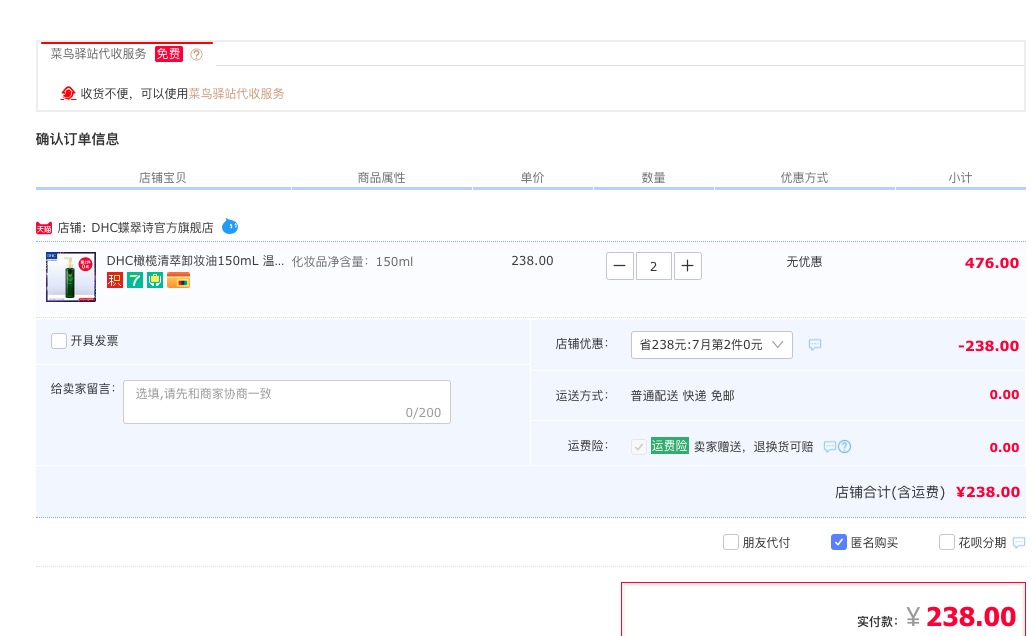This screenshot has width=1032, height=636.
Task: Click the green 运费险 badge
Action: pyautogui.click(x=669, y=446)
